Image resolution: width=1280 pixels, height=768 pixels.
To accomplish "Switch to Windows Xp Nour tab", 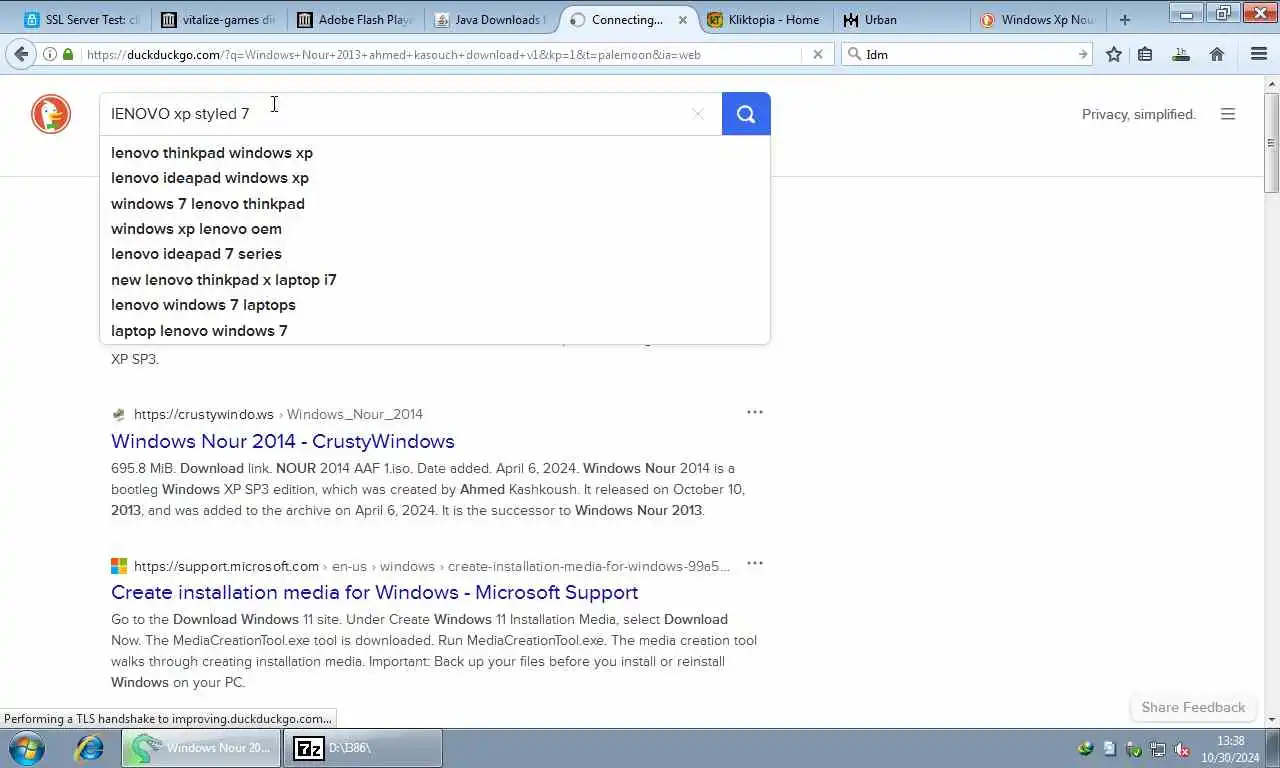I will [x=1037, y=19].
